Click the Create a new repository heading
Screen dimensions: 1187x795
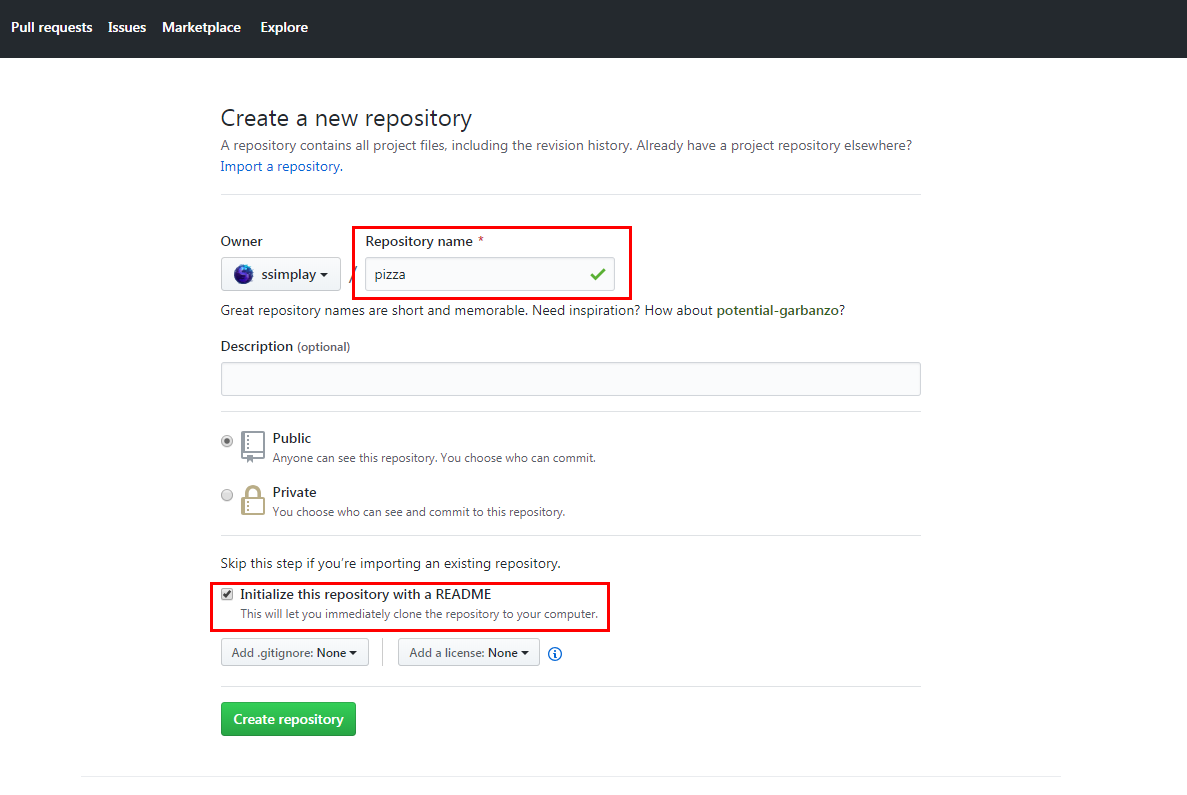pyautogui.click(x=346, y=118)
